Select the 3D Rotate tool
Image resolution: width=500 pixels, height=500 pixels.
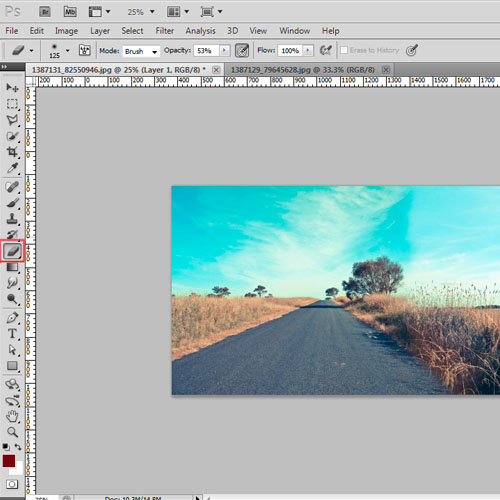click(12, 384)
